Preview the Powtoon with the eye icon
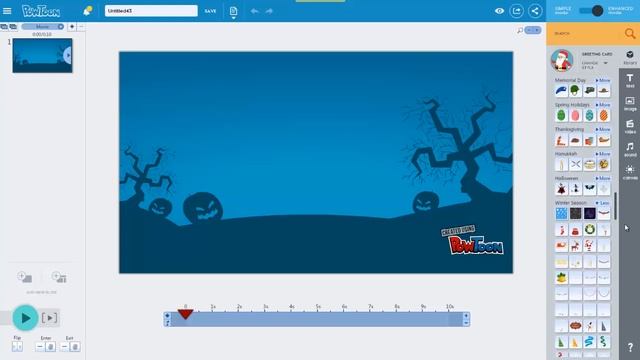640x360 pixels. [499, 11]
